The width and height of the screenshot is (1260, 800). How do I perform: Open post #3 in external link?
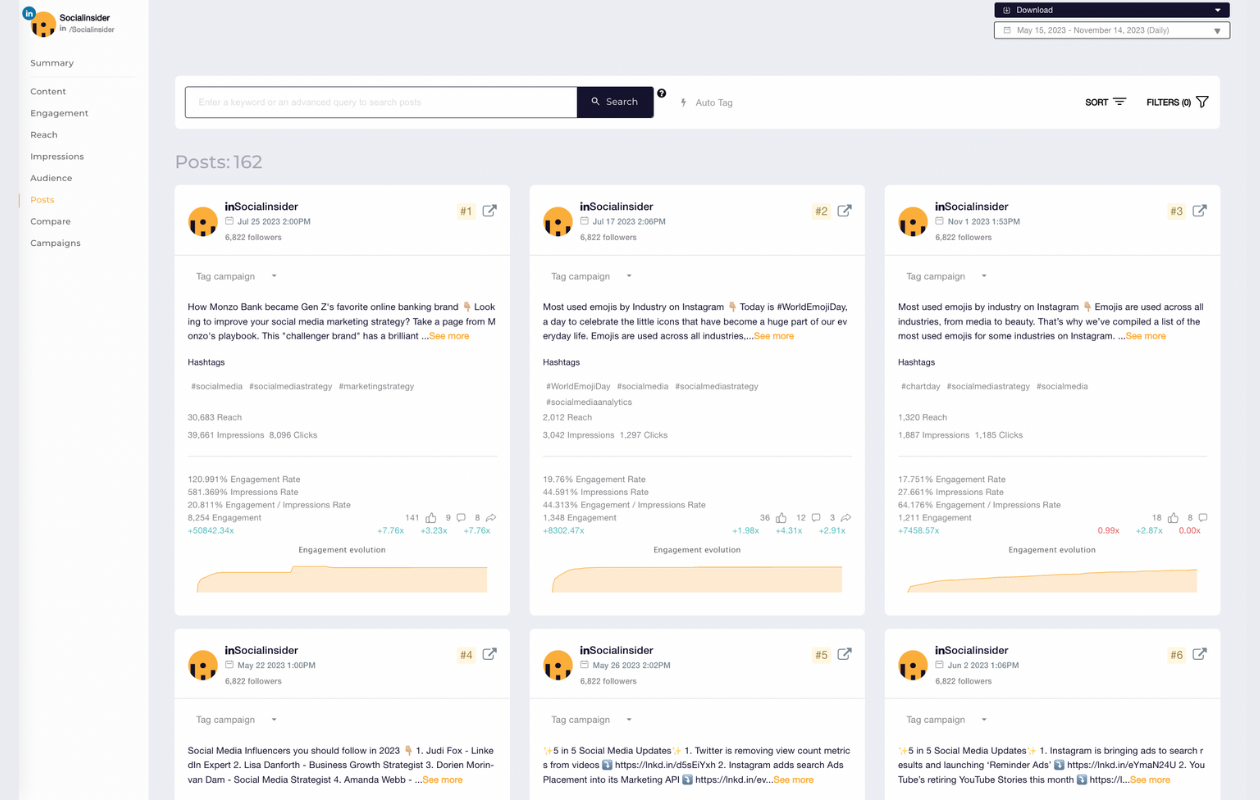click(x=1200, y=211)
